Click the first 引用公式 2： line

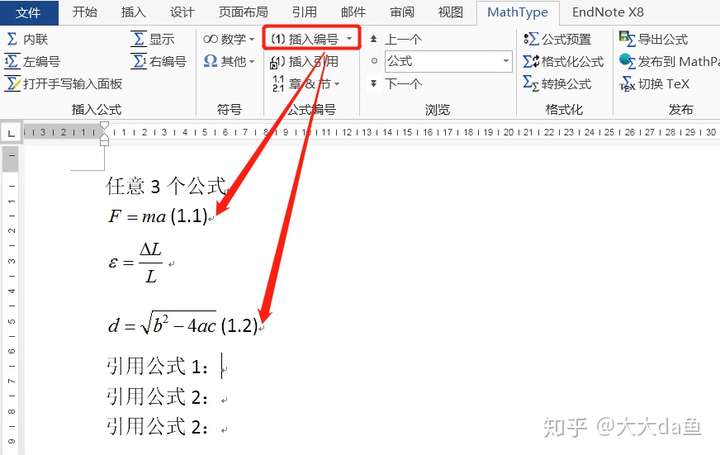click(157, 397)
